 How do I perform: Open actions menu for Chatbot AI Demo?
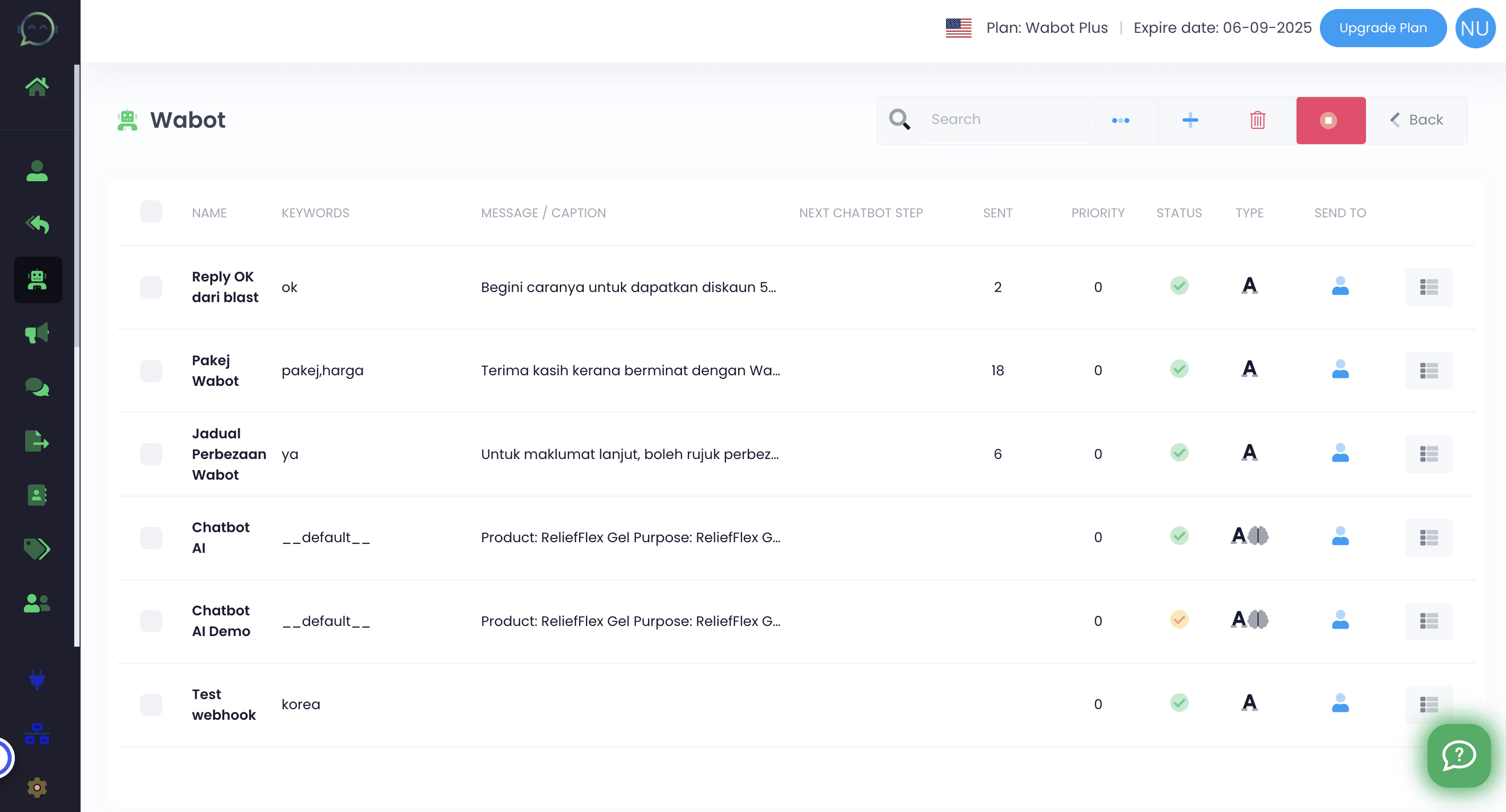point(1429,621)
